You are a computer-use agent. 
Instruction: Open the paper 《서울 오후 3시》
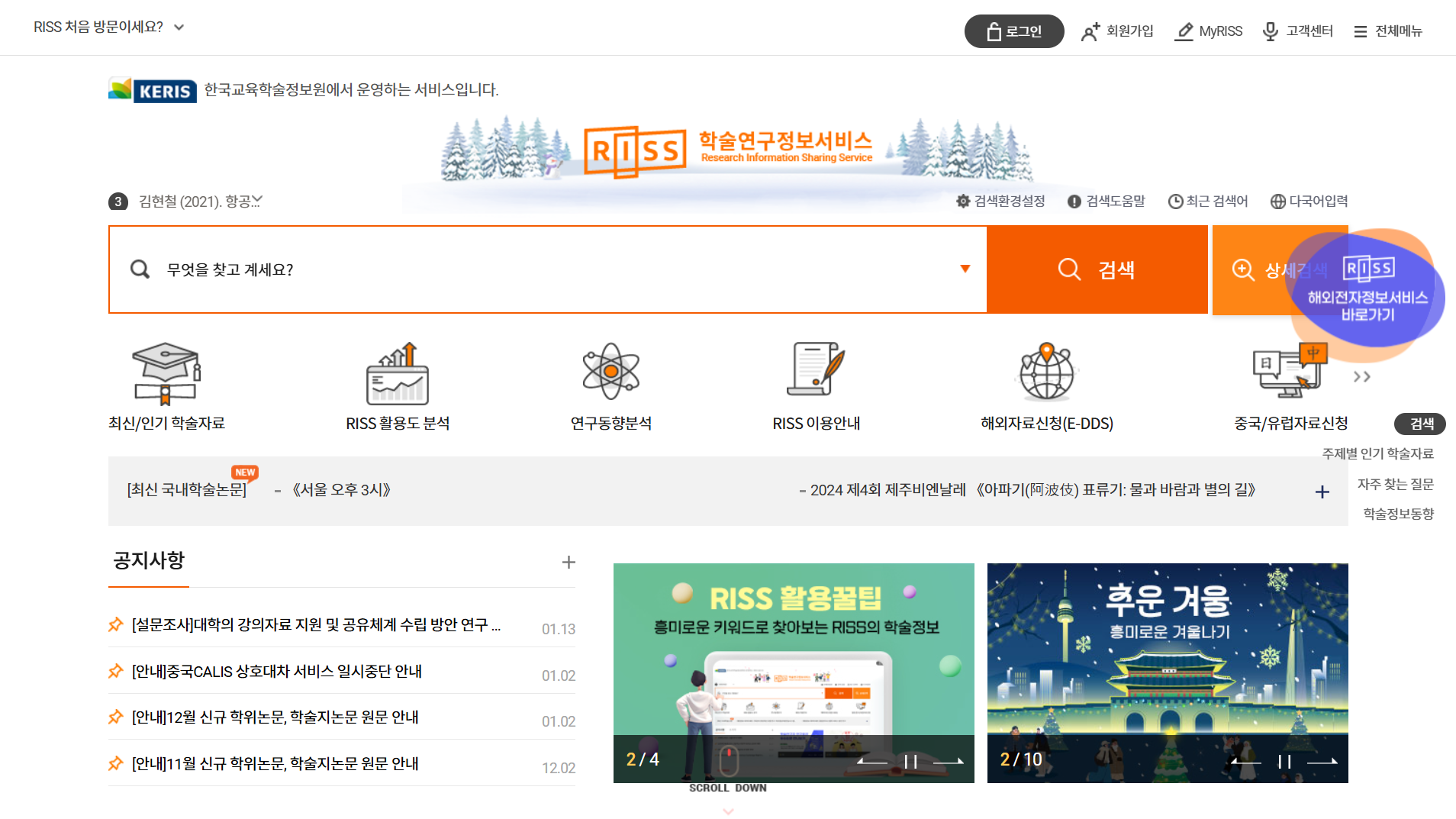pos(341,490)
